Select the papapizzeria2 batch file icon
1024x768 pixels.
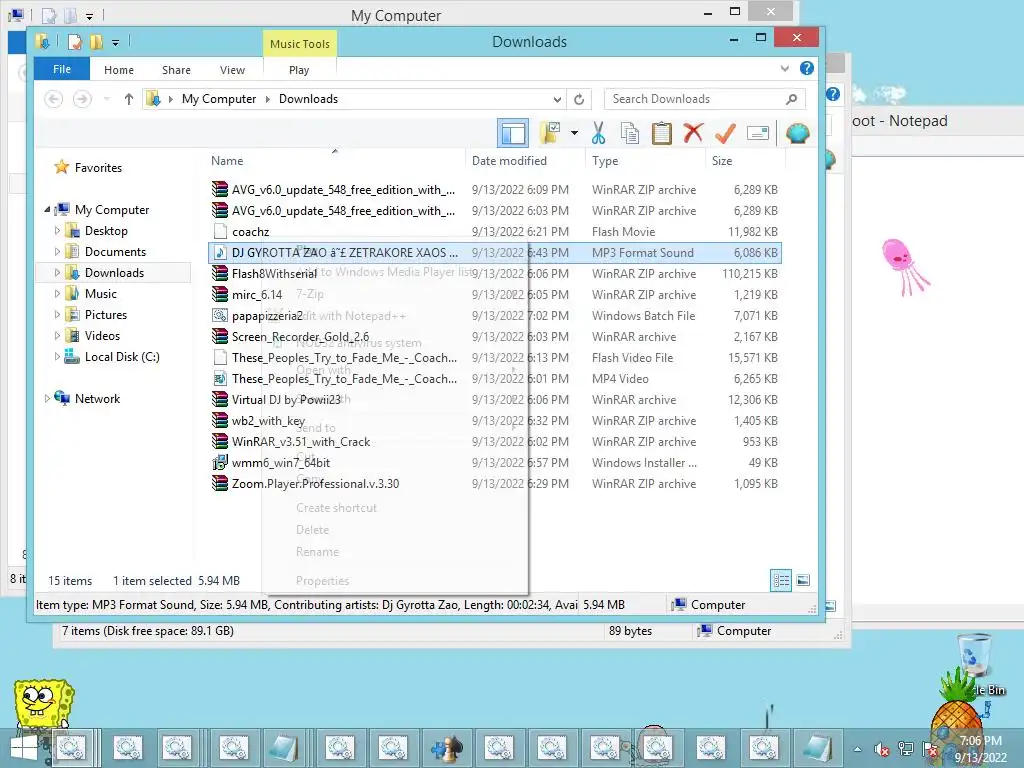click(x=219, y=315)
